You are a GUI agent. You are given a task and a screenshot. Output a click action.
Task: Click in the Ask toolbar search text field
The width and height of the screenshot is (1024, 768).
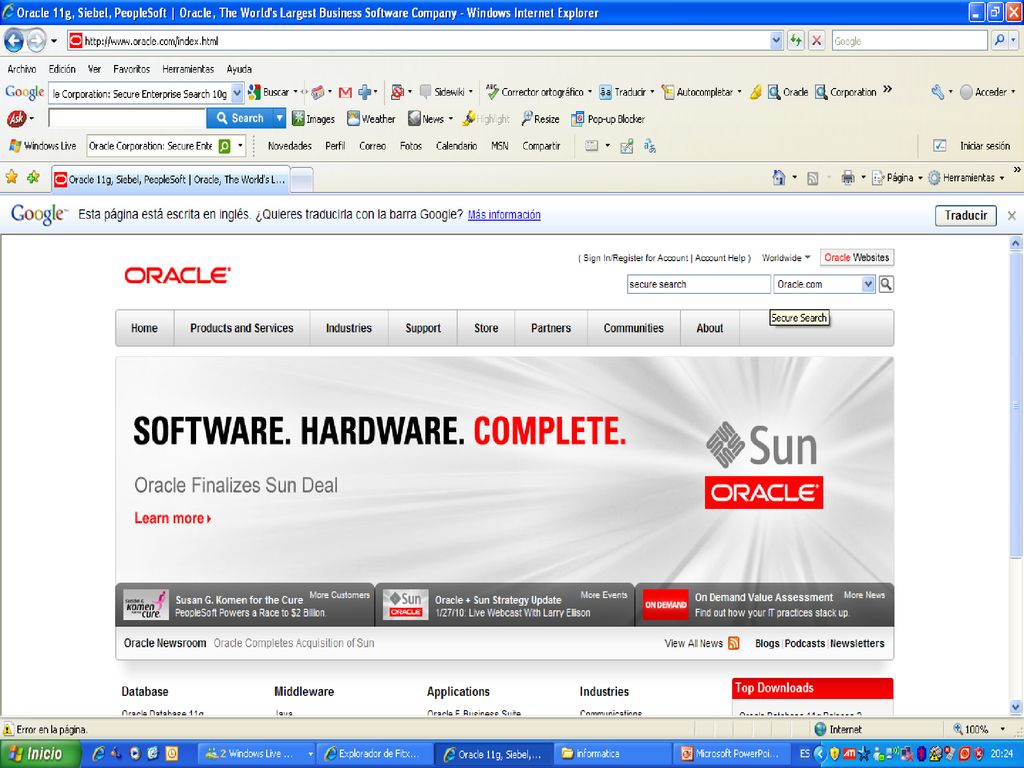pyautogui.click(x=127, y=118)
